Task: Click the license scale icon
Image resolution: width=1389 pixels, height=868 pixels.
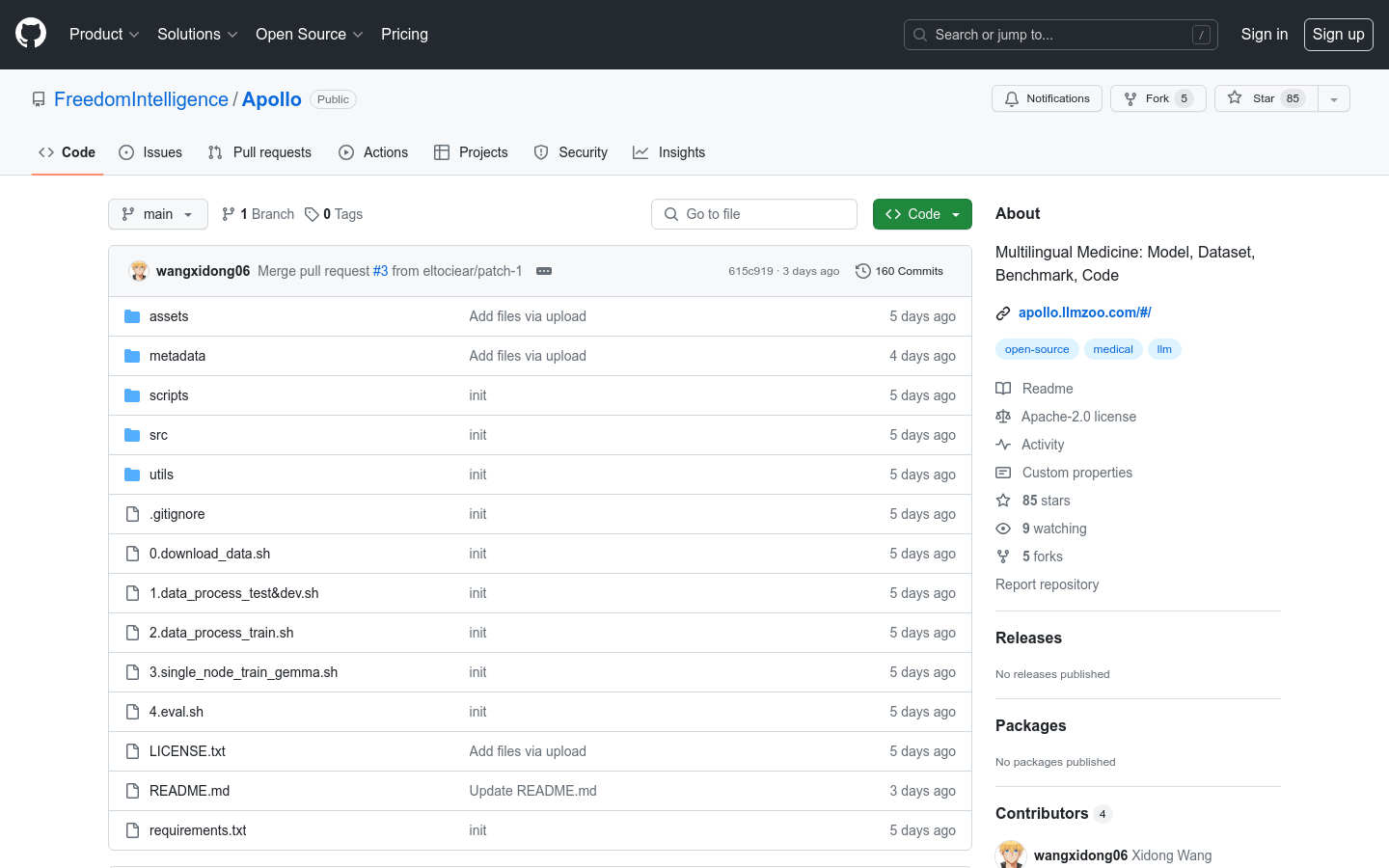Action: 1003,417
